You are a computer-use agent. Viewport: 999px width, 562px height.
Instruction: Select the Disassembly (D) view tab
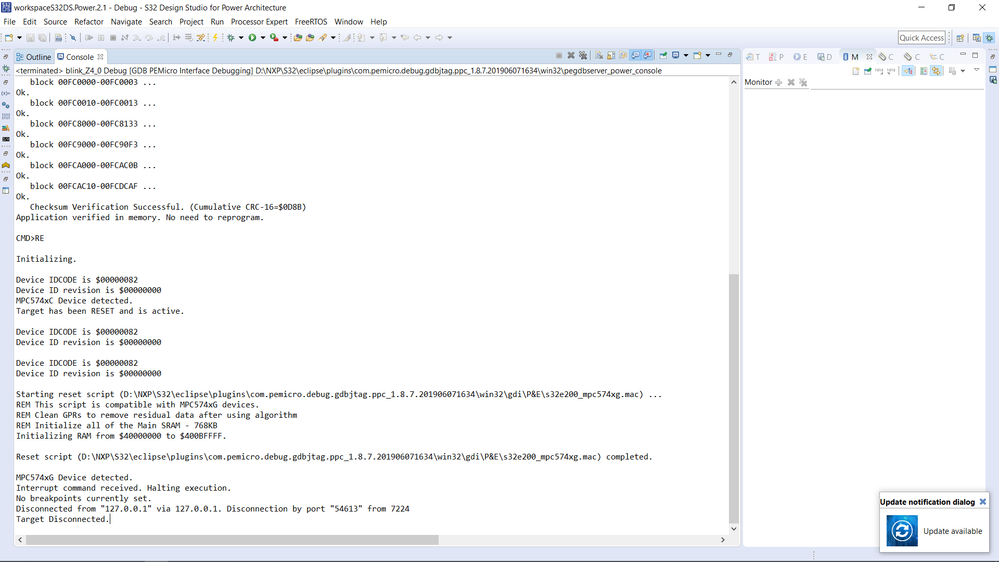point(824,57)
